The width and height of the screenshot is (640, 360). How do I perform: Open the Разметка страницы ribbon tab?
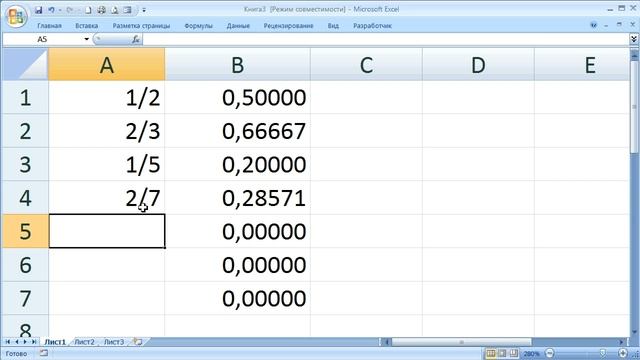(x=141, y=26)
